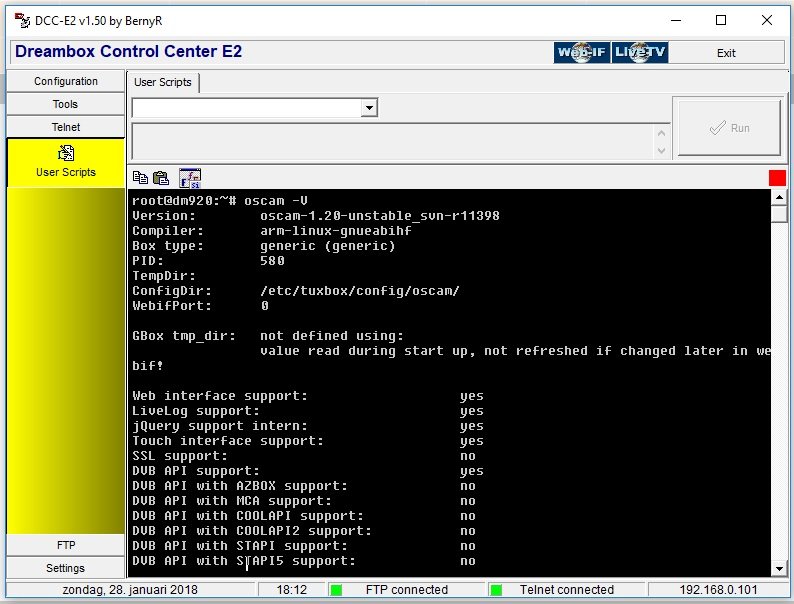Open the FTP section

pos(65,545)
